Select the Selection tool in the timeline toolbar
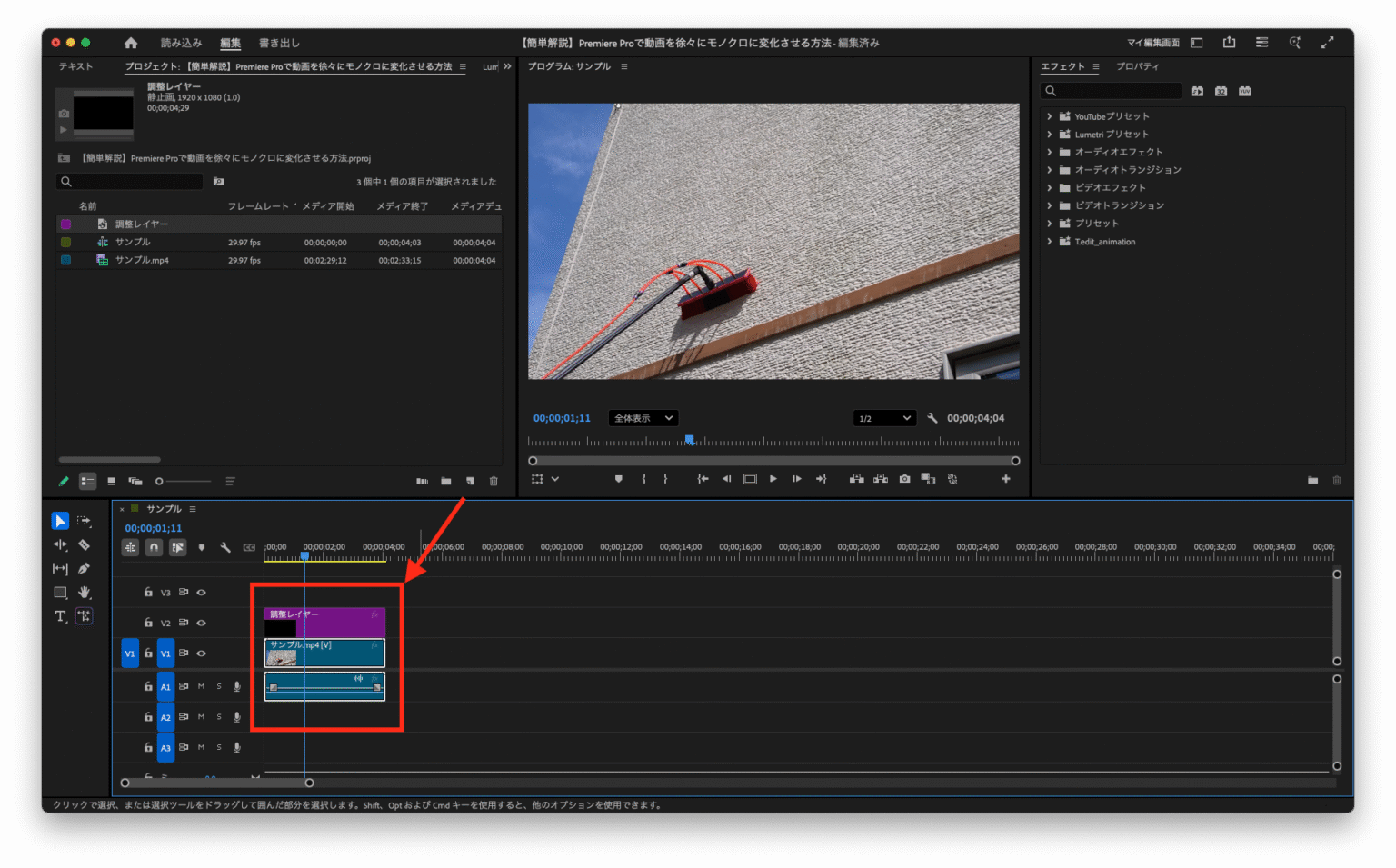 (x=60, y=520)
